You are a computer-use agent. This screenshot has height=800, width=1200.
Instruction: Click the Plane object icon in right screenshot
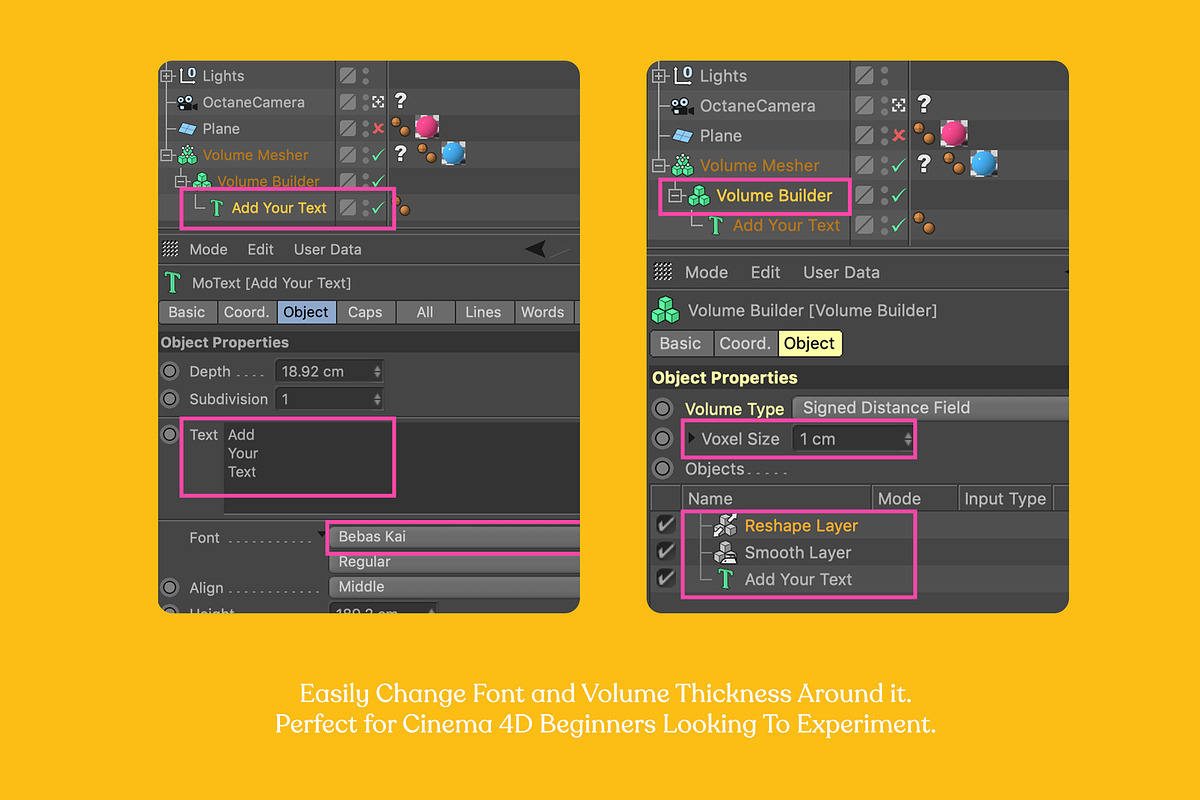[683, 136]
